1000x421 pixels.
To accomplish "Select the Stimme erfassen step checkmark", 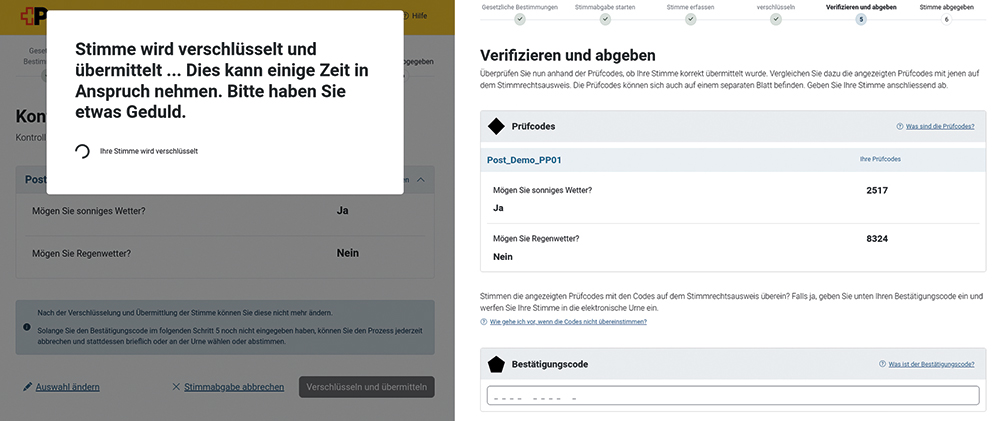I will (x=691, y=19).
